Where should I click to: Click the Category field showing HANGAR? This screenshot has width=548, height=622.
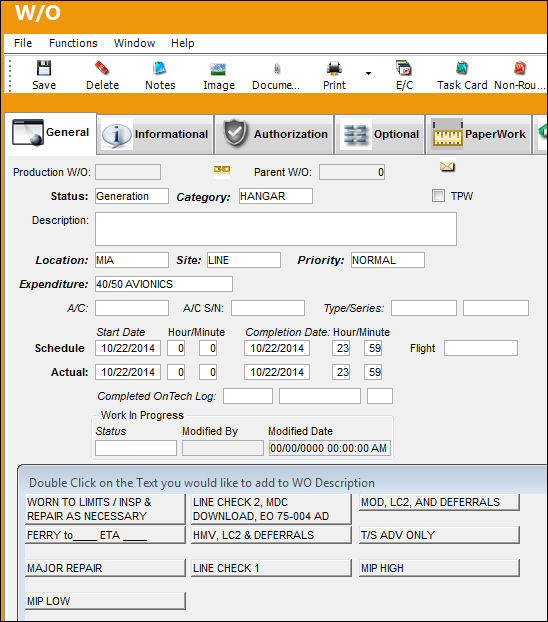tap(276, 196)
